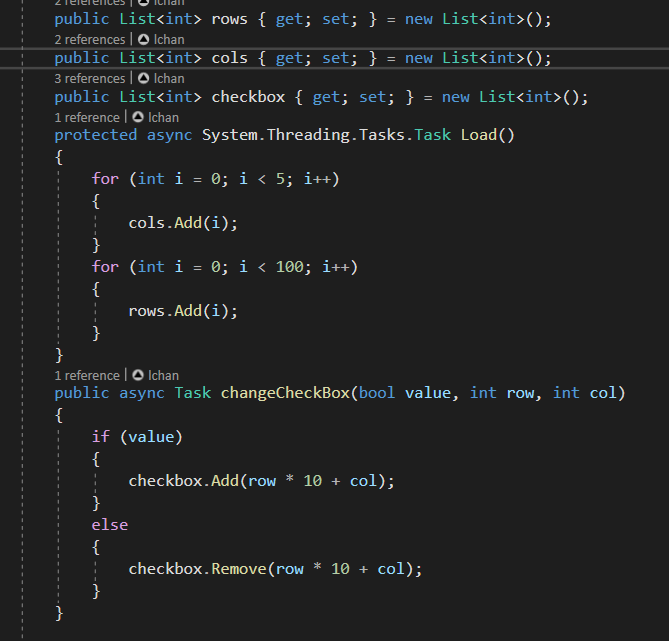Click the 'checkbox' property name in its declaration
669x641 pixels.
(x=248, y=97)
